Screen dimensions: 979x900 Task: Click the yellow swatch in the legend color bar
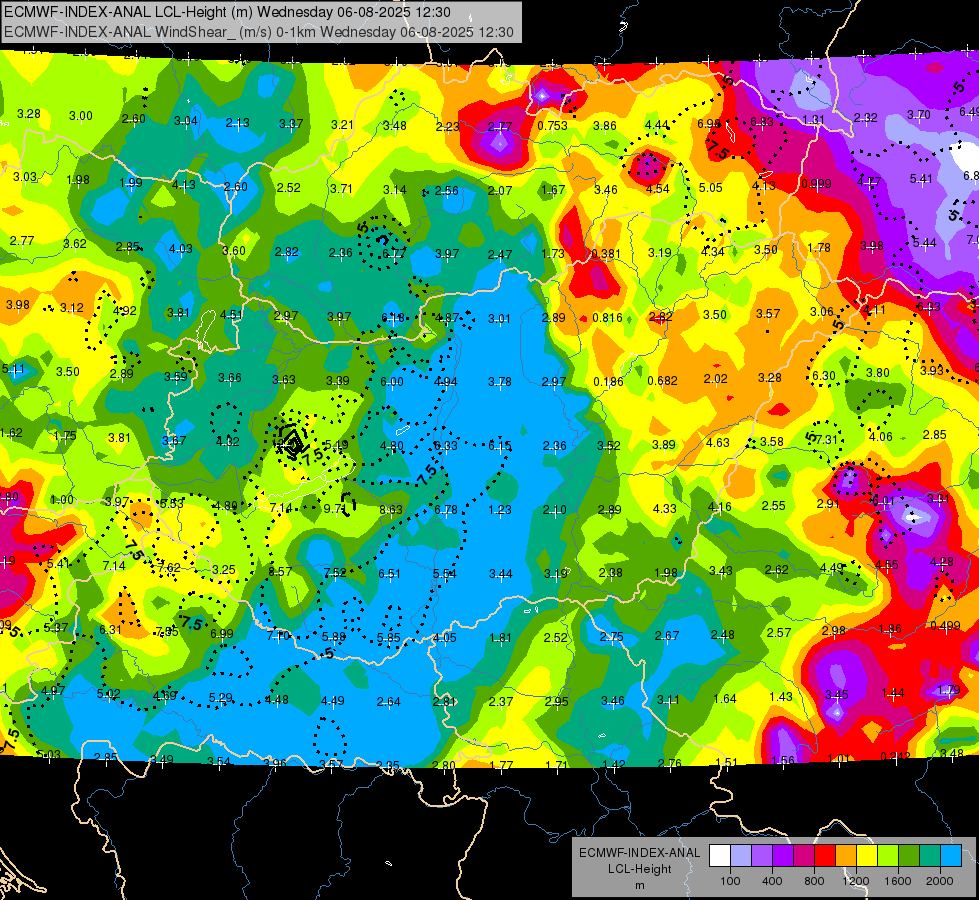pyautogui.click(x=867, y=856)
